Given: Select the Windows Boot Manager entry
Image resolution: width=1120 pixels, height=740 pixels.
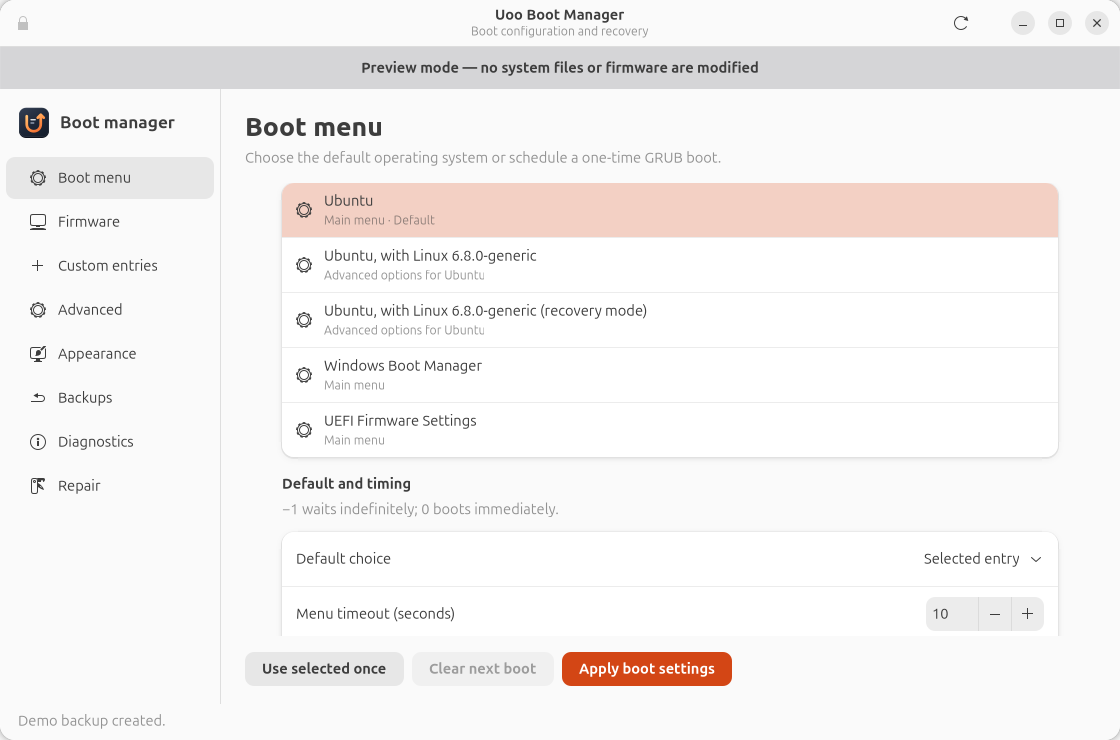Looking at the screenshot, I should 670,375.
